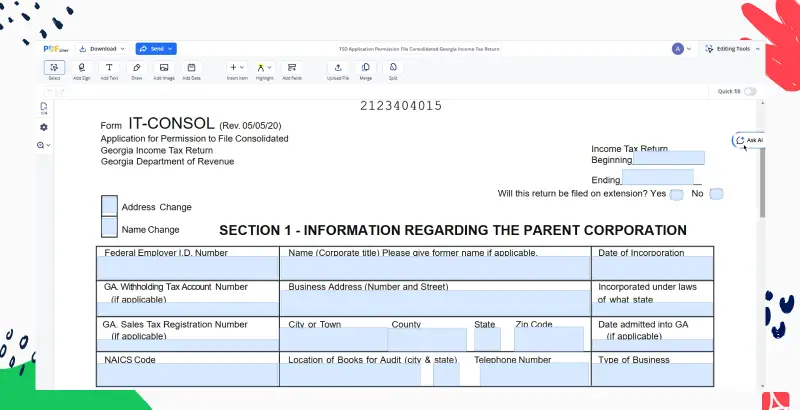This screenshot has width=800, height=410.
Task: Click the PDFLiner logo
Action: click(56, 49)
